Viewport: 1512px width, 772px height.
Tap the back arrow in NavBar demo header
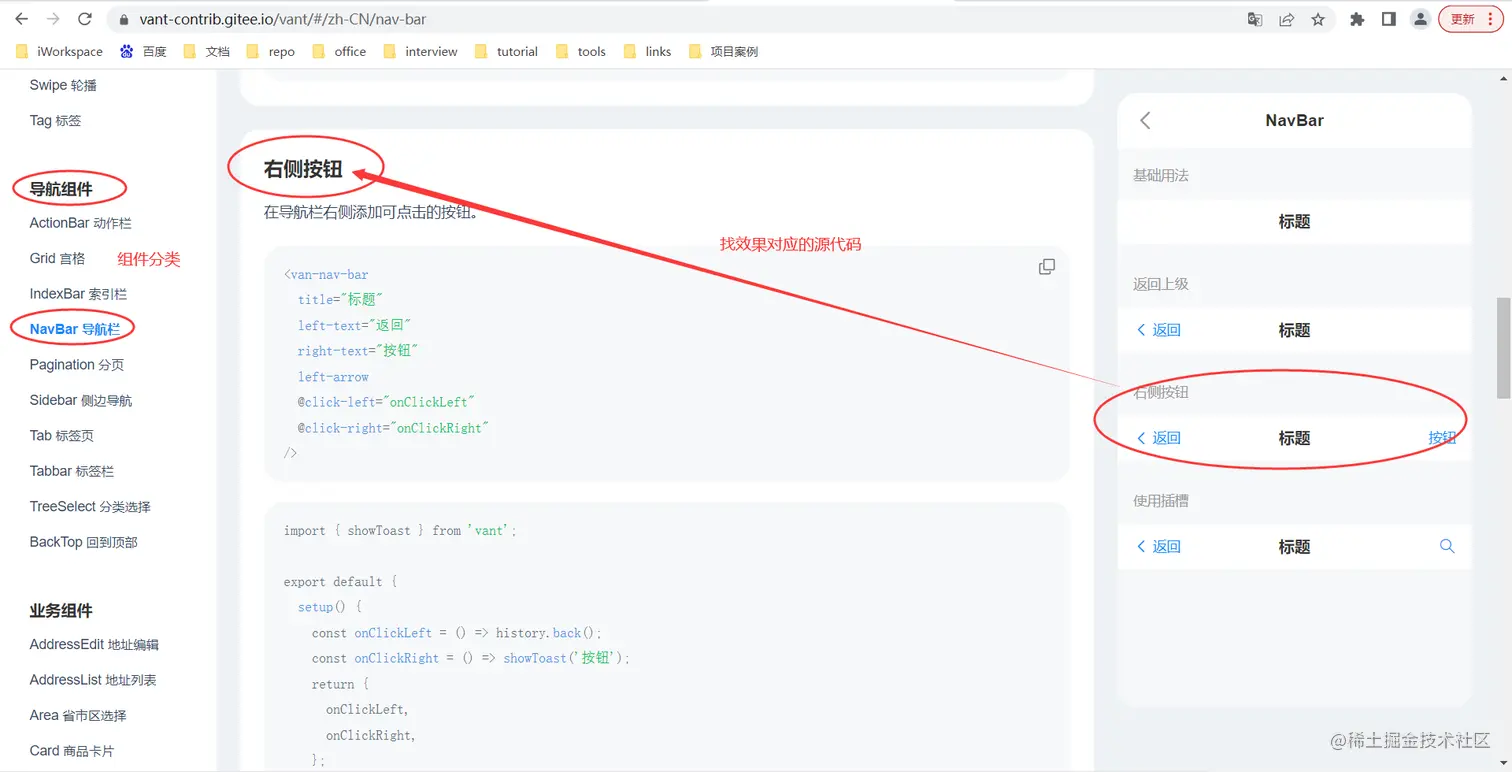click(x=1146, y=120)
